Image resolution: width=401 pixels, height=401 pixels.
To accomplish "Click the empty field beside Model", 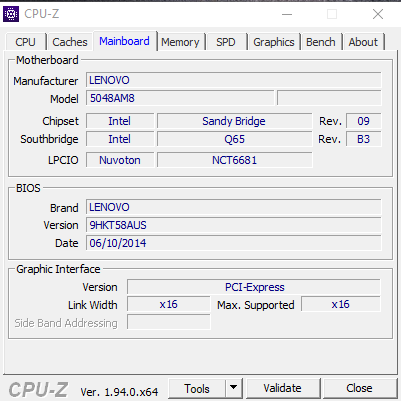I will 329,98.
